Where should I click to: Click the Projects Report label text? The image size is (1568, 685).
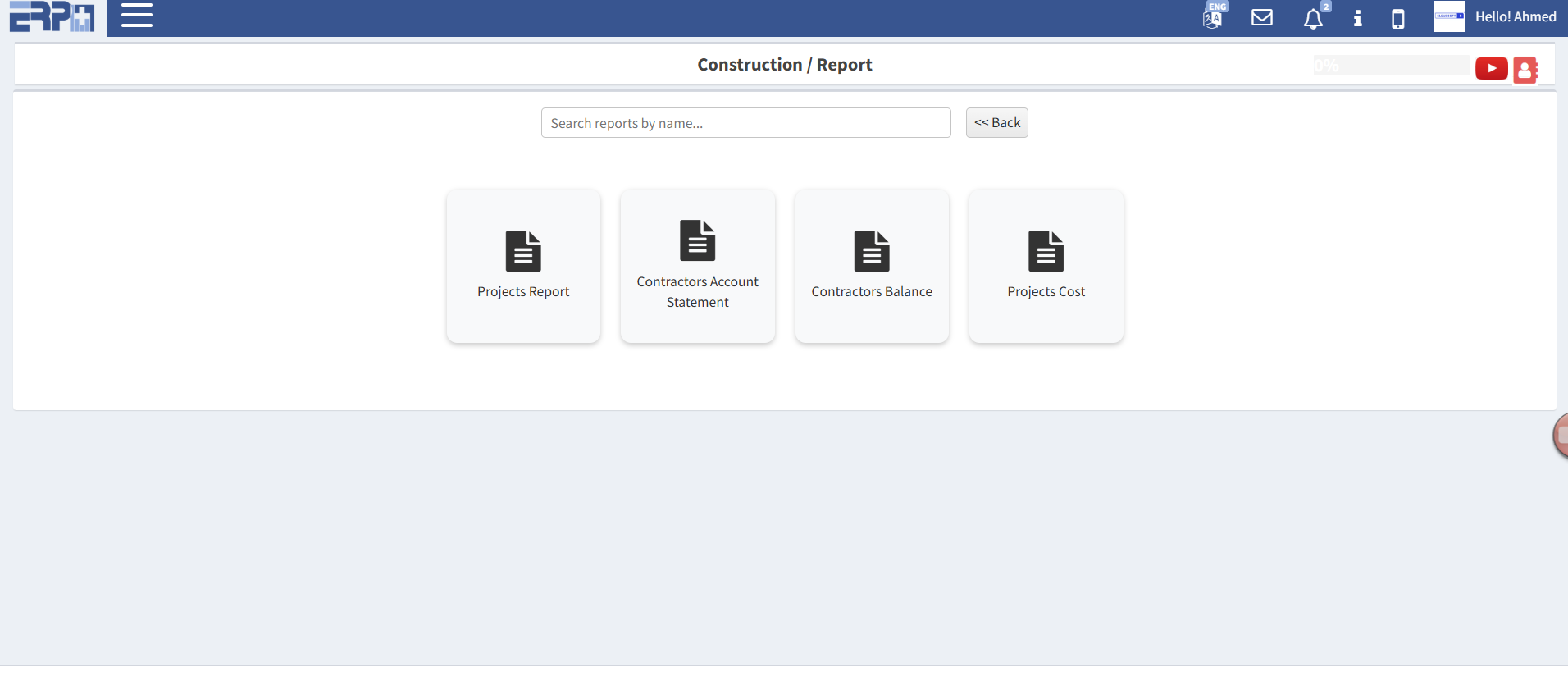[x=523, y=292]
